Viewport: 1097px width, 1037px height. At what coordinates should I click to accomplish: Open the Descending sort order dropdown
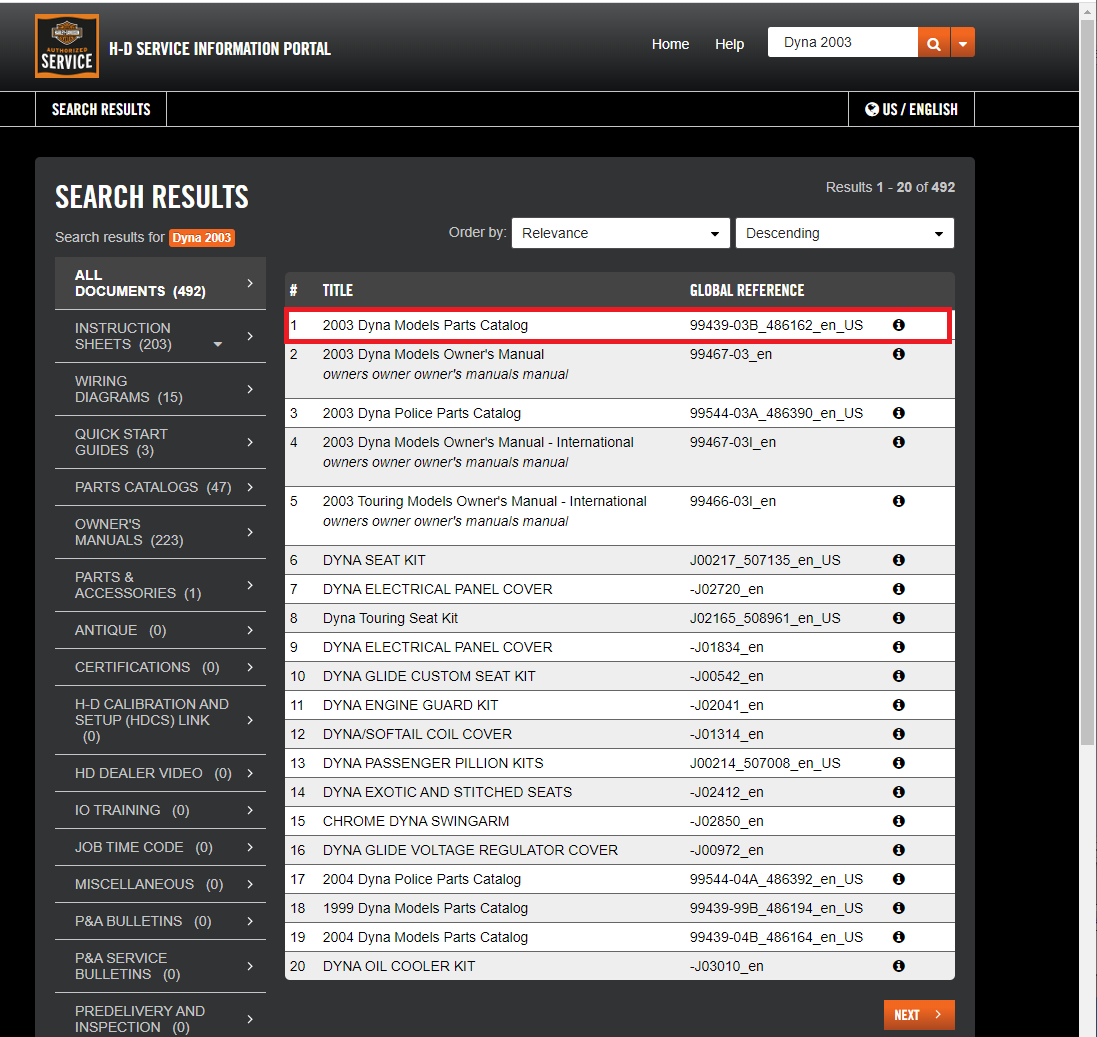pyautogui.click(x=844, y=233)
